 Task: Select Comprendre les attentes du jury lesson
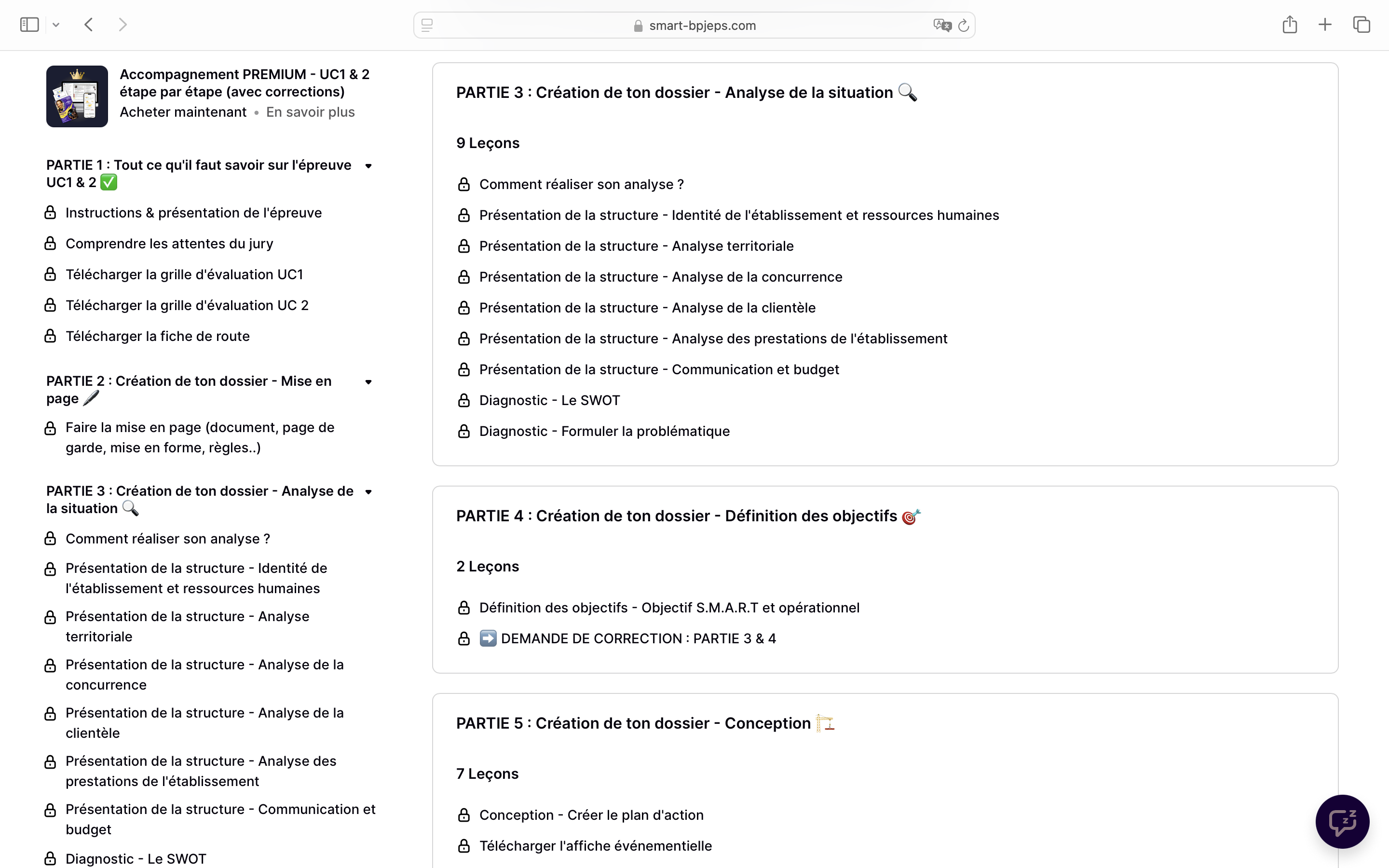click(169, 244)
